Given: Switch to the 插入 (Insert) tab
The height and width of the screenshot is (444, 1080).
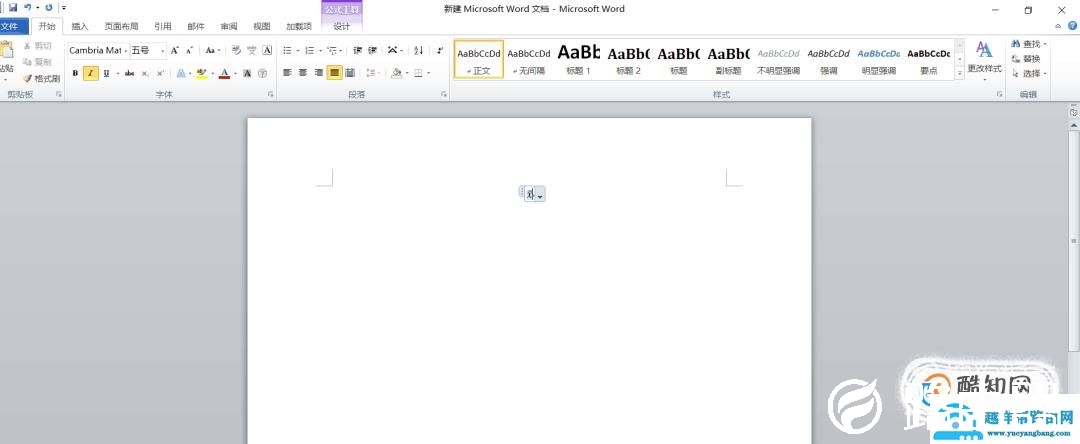Looking at the screenshot, I should point(80,27).
